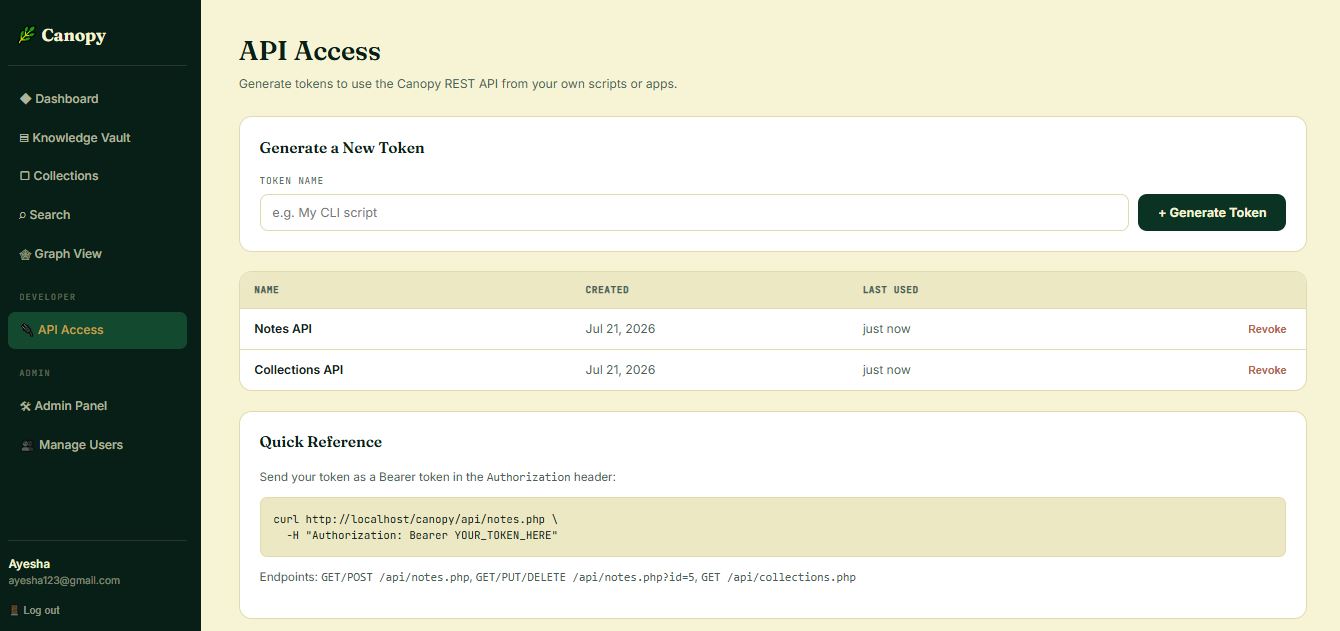Click the "Collections API" token name
The width and height of the screenshot is (1340, 631).
(299, 370)
